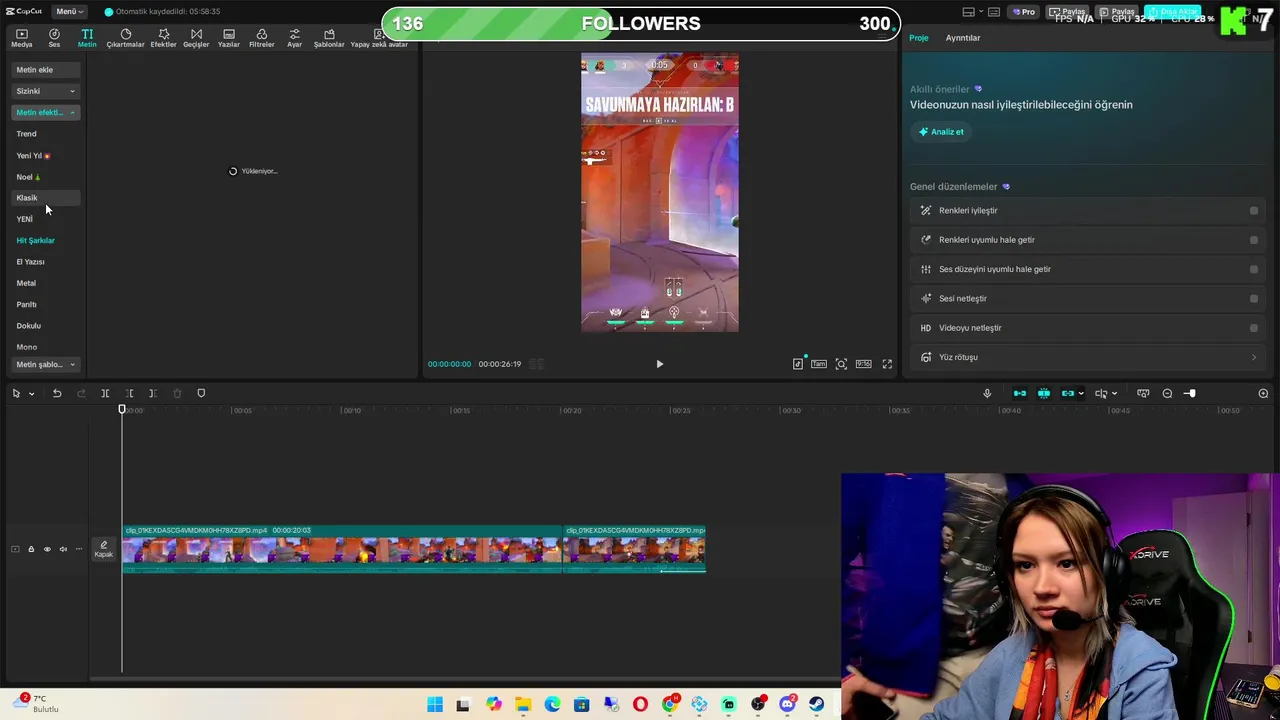Screen dimensions: 1280x720
Task: Click the zoom in timeline icon
Action: tap(1263, 393)
